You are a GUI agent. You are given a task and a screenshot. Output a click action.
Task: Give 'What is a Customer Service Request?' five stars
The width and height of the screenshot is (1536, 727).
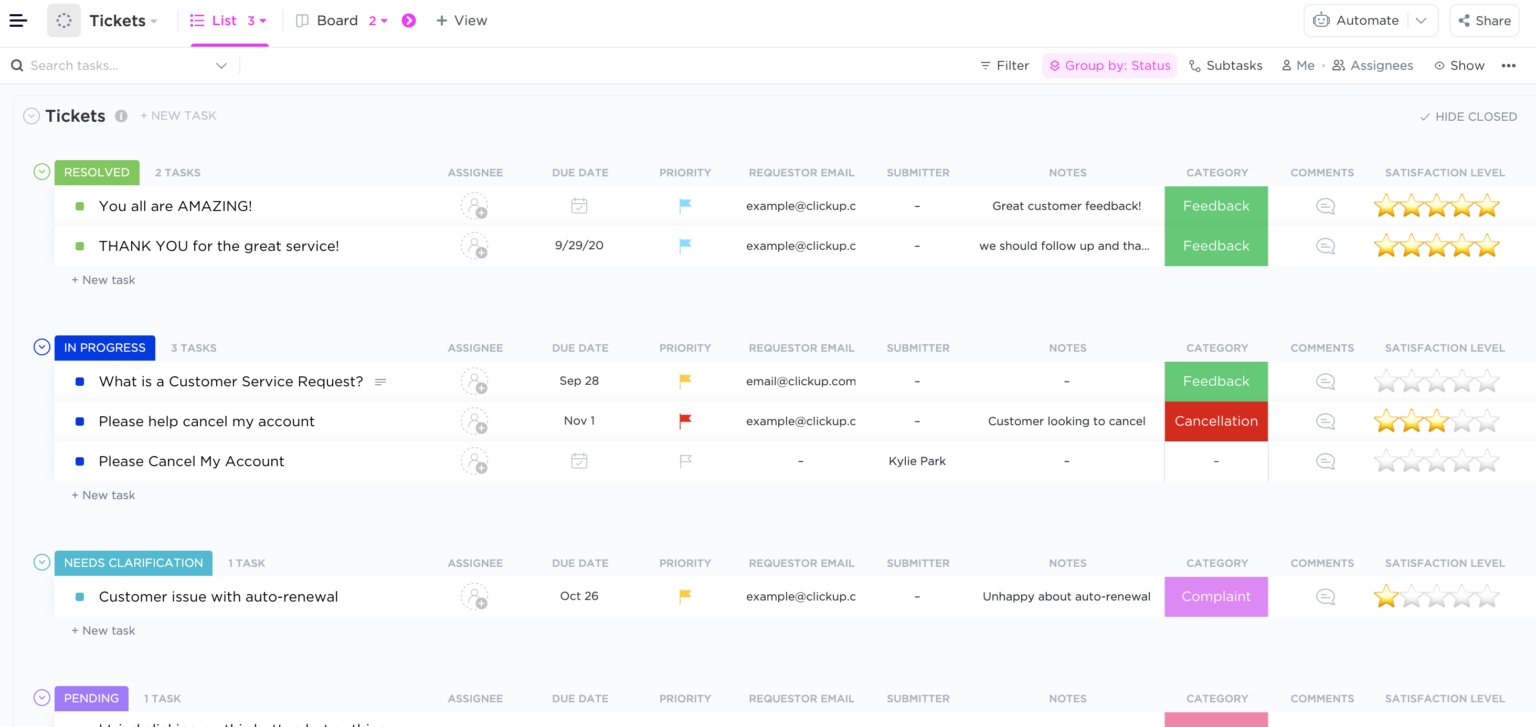click(x=1488, y=381)
